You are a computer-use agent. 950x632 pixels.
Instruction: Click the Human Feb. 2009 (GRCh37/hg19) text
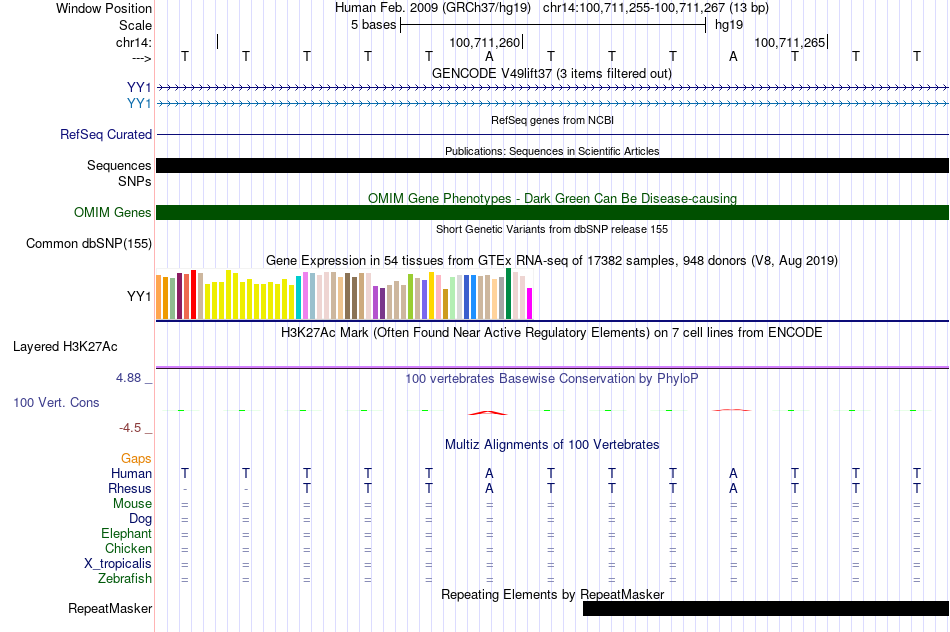[433, 8]
